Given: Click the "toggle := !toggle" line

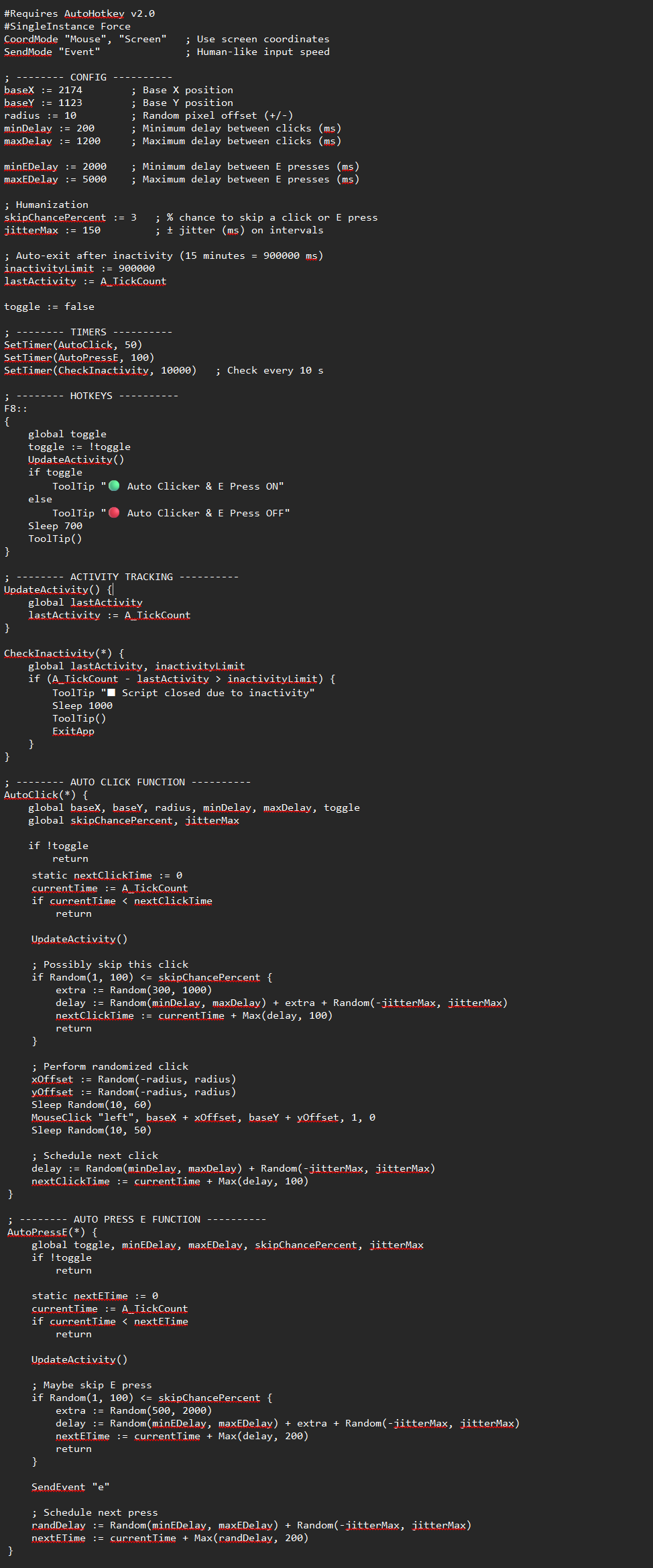Looking at the screenshot, I should (x=79, y=447).
